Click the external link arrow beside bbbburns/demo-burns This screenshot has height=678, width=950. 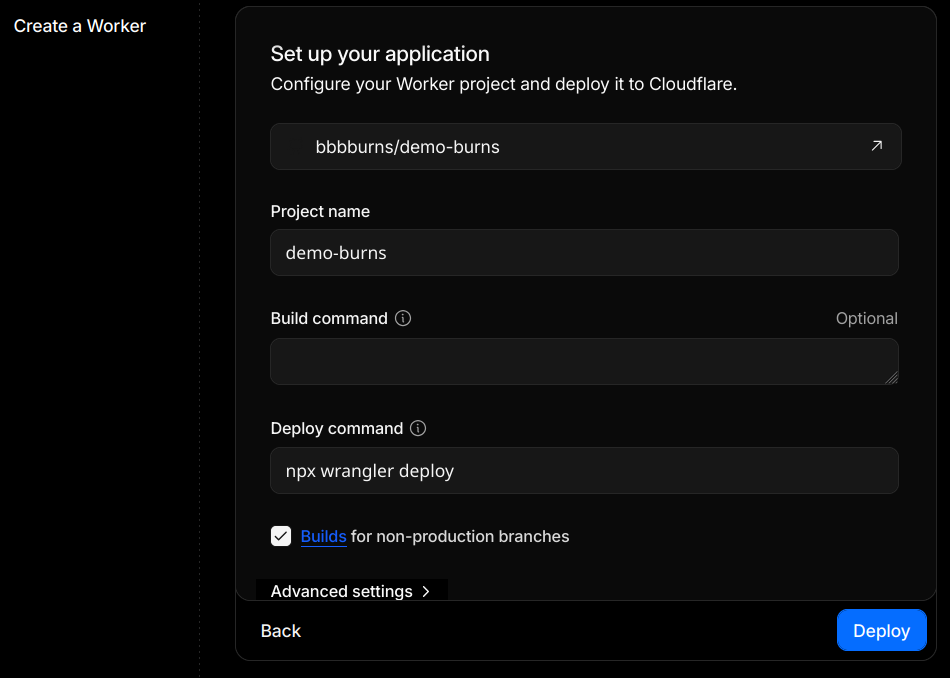click(x=876, y=146)
